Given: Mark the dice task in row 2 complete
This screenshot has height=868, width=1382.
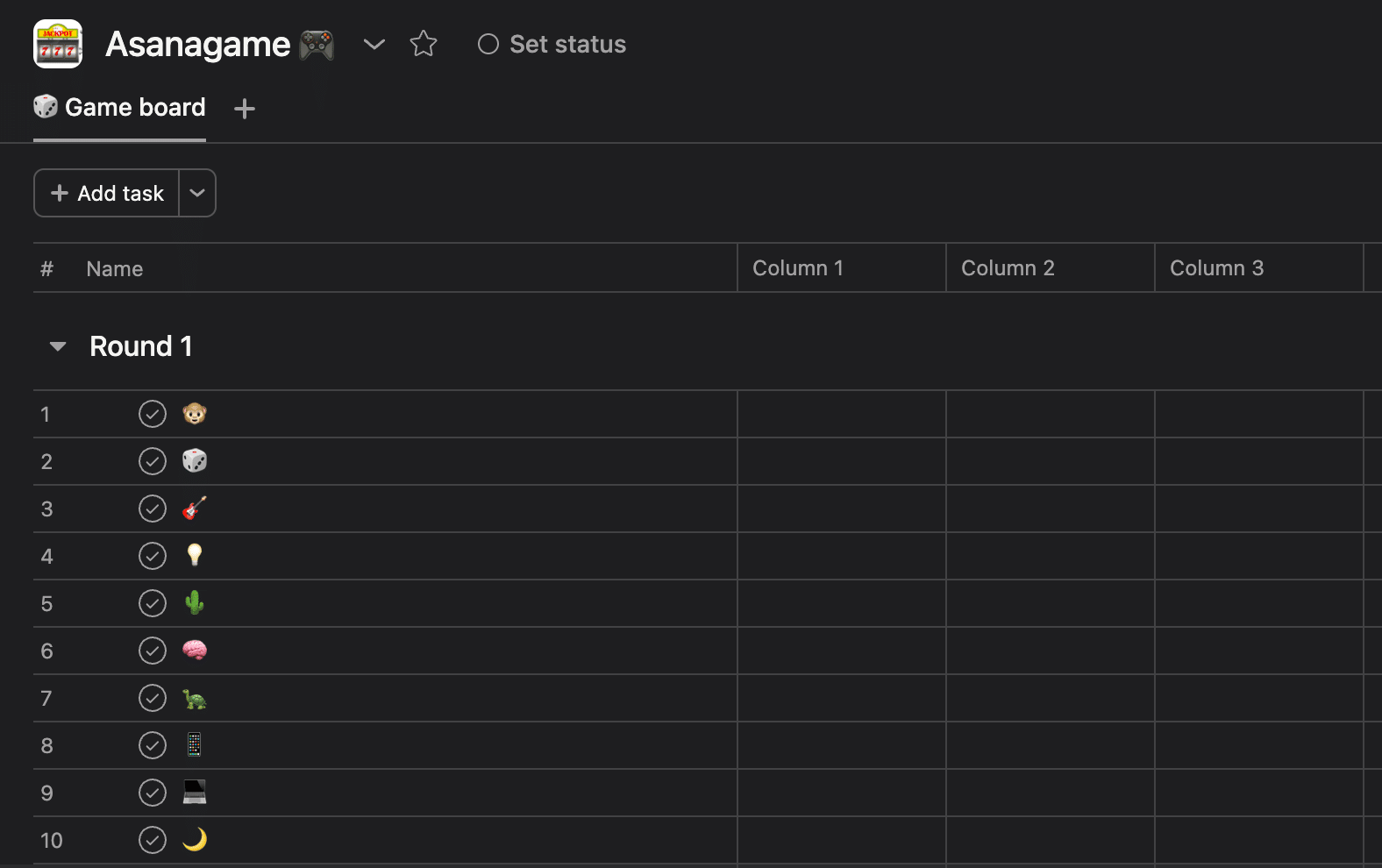Looking at the screenshot, I should pyautogui.click(x=153, y=461).
